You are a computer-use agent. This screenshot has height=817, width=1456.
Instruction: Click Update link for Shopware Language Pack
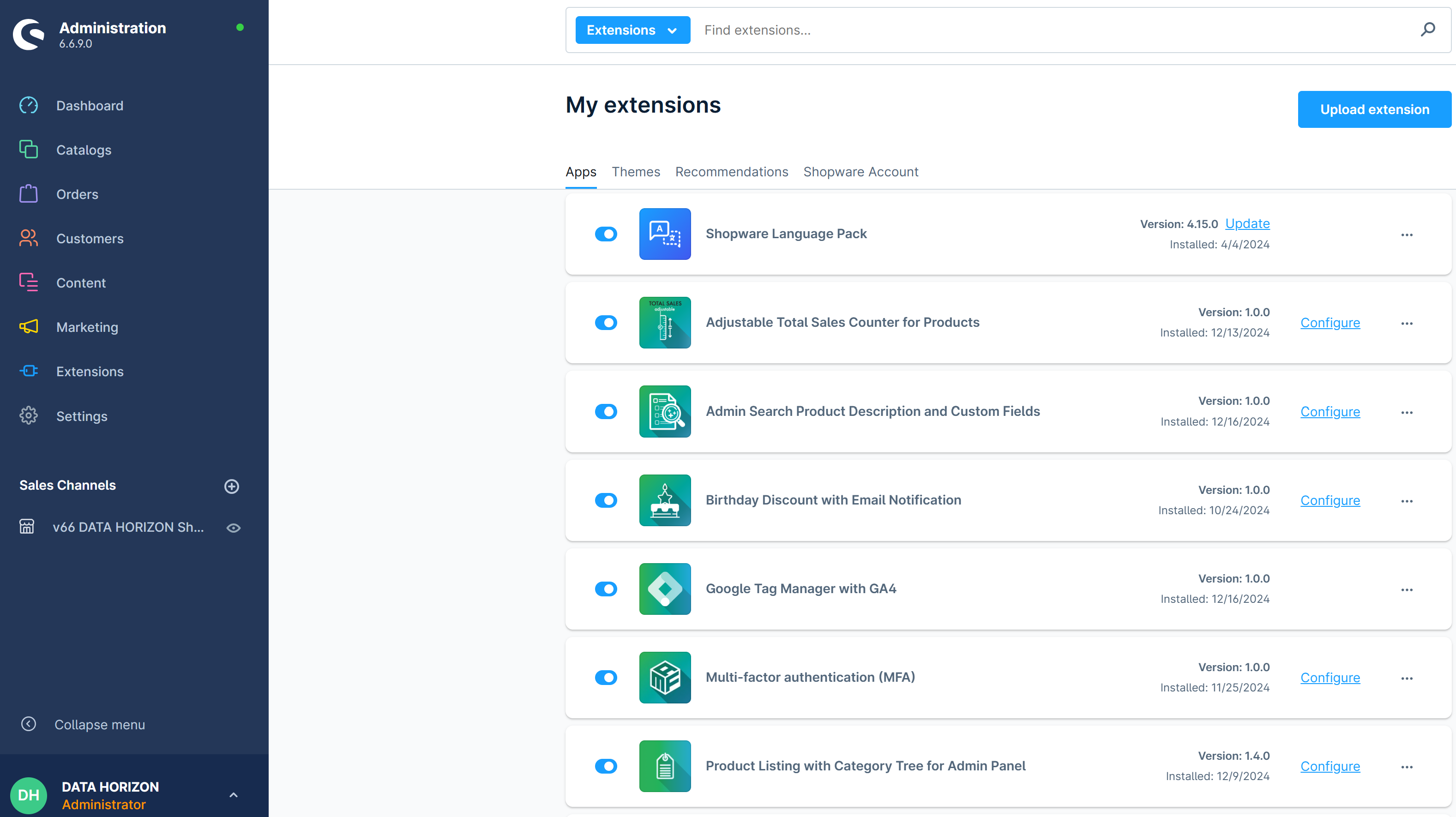click(x=1247, y=224)
